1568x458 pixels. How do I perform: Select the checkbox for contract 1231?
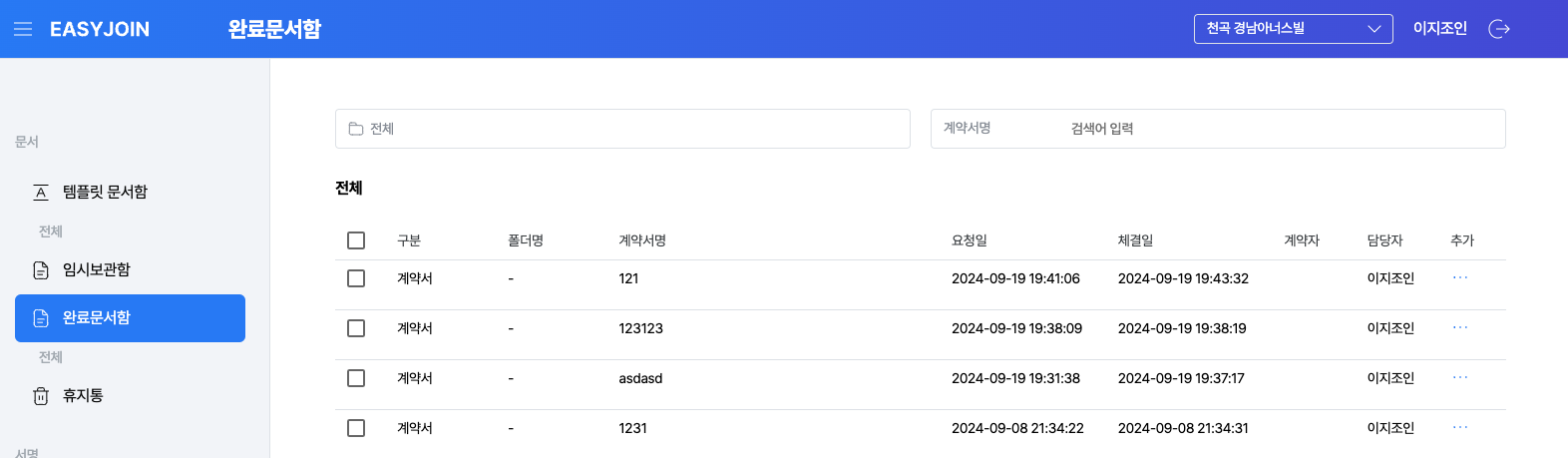356,428
